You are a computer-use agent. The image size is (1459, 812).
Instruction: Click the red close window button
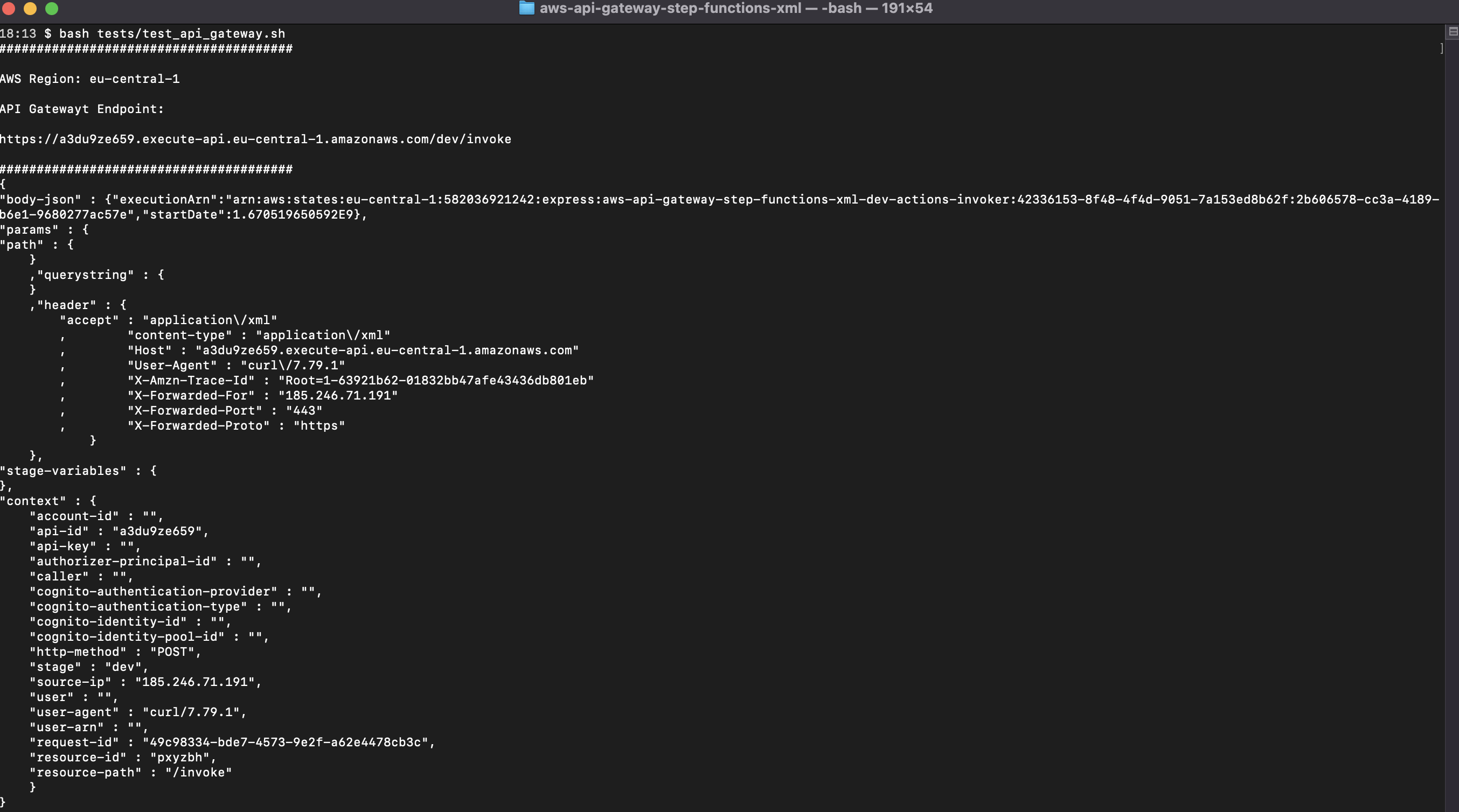tap(9, 8)
